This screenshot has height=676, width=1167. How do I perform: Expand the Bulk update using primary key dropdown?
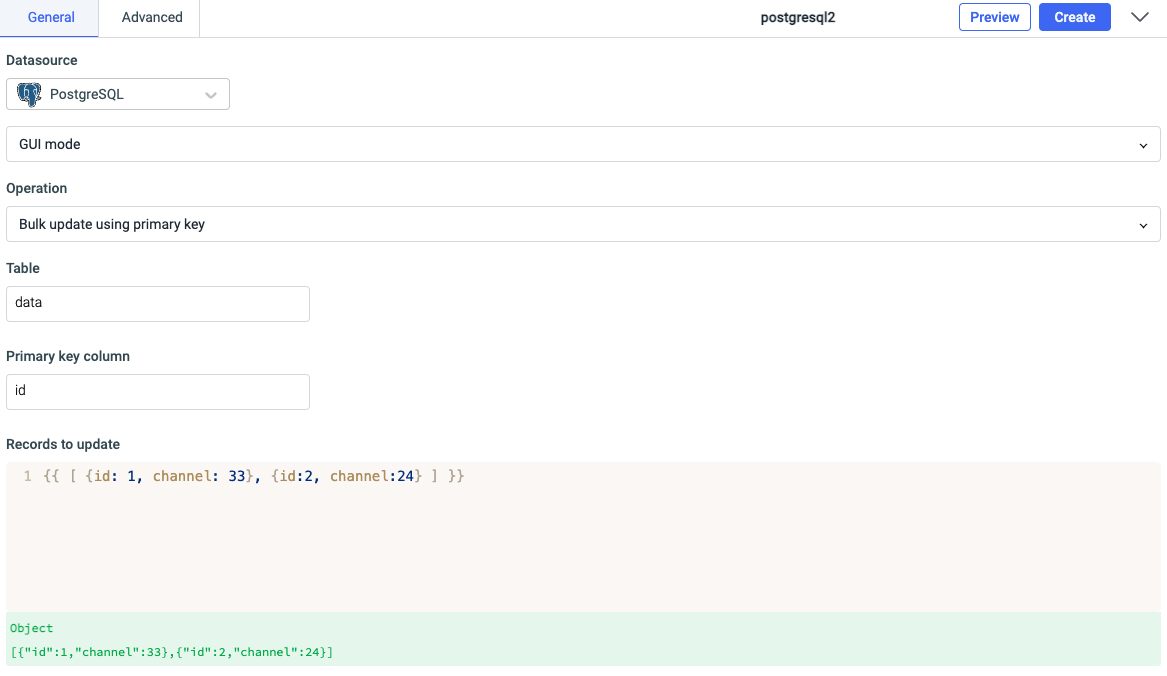tap(582, 224)
